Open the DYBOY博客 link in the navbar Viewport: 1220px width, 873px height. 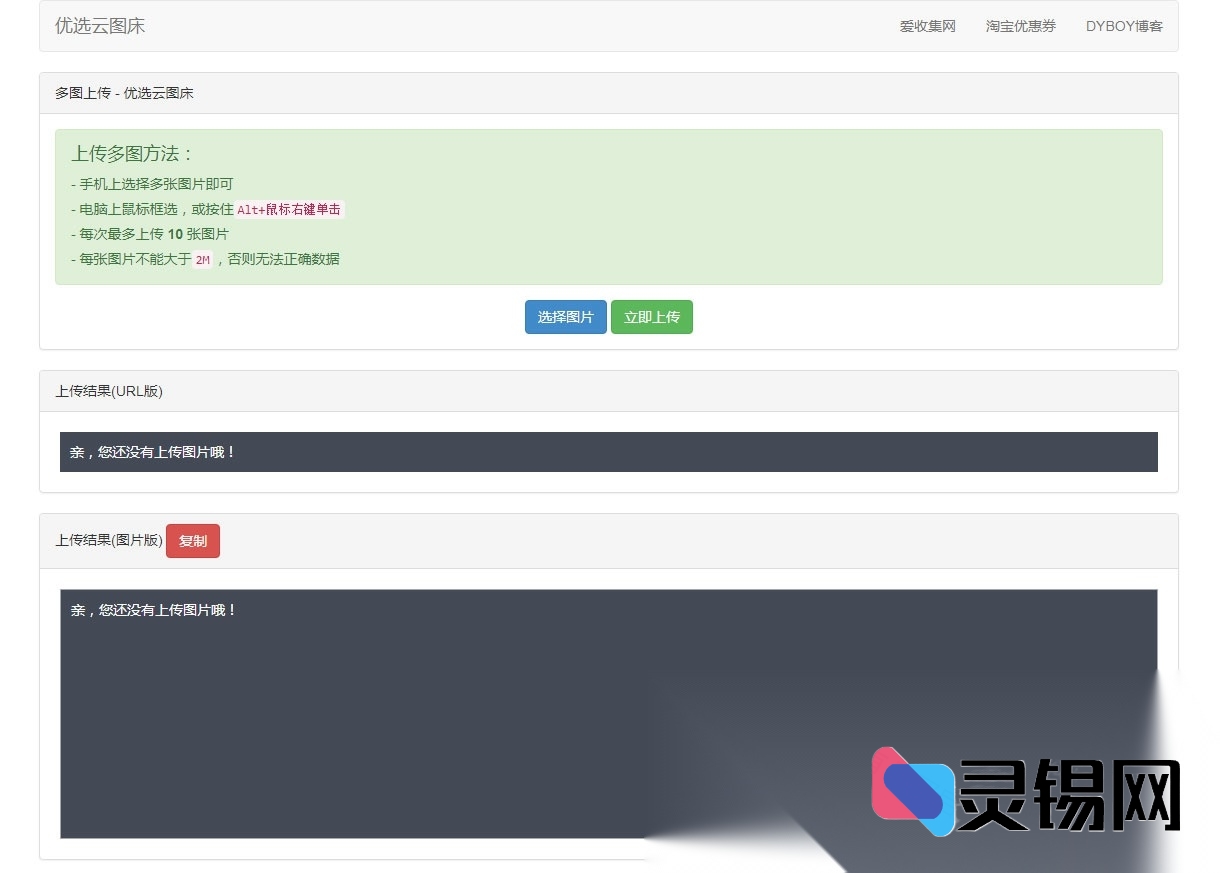coord(1124,26)
